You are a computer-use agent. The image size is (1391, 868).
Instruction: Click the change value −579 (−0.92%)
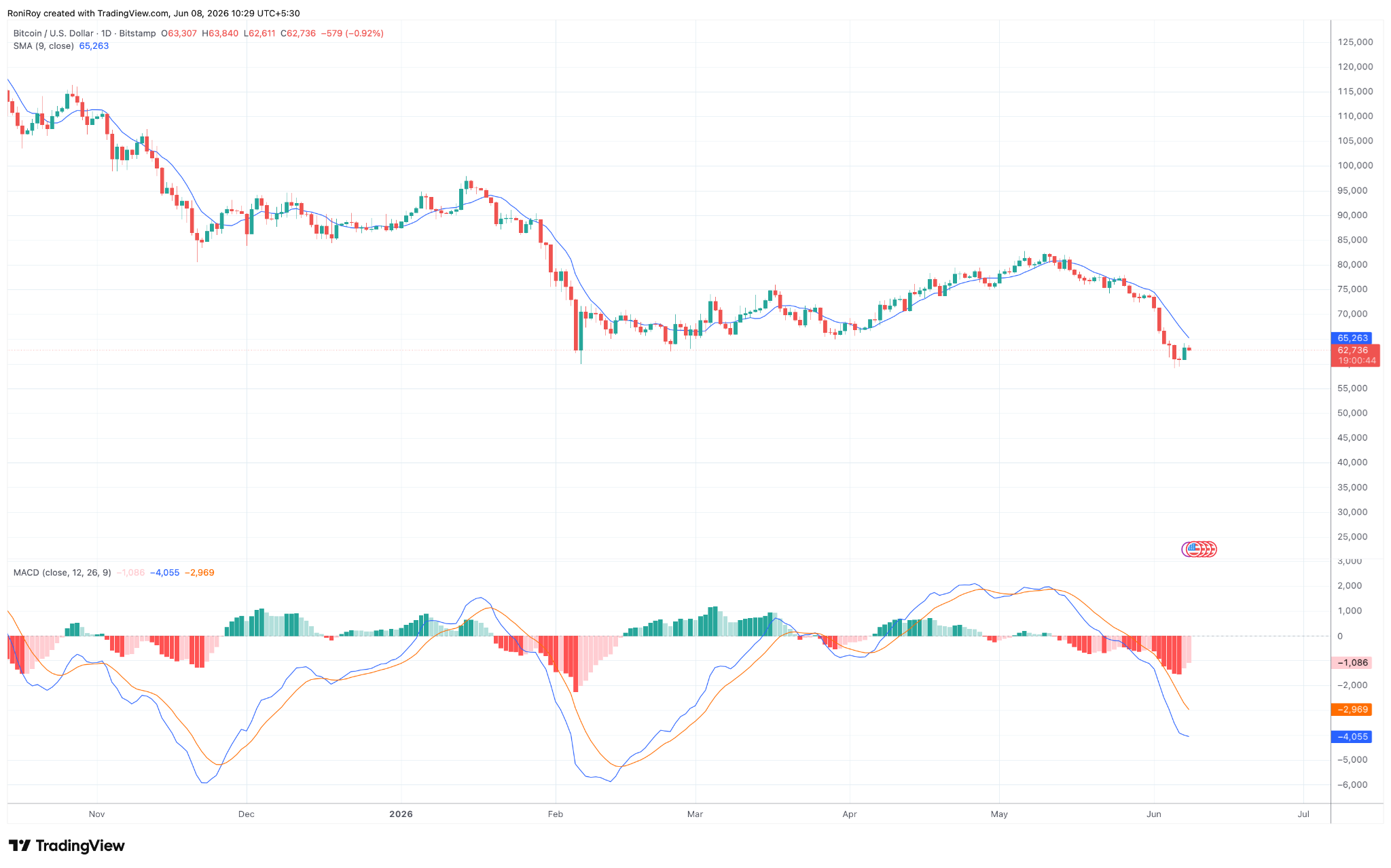352,33
